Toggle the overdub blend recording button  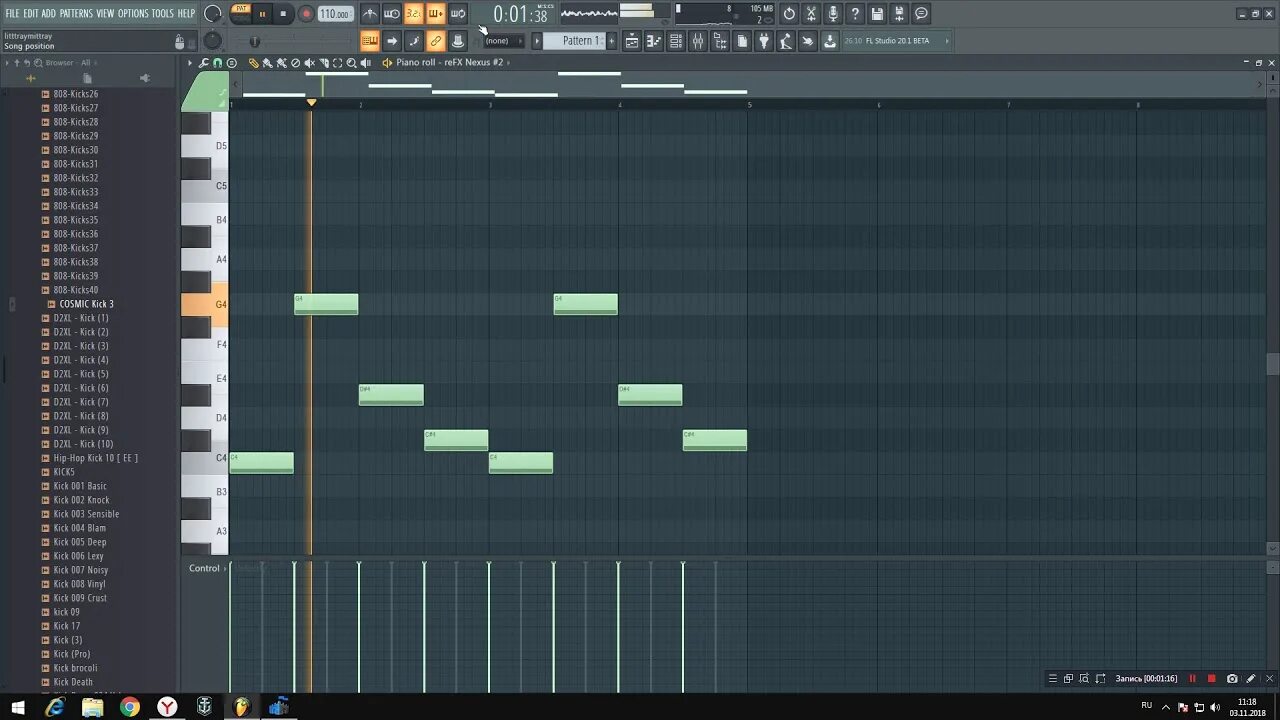[436, 14]
